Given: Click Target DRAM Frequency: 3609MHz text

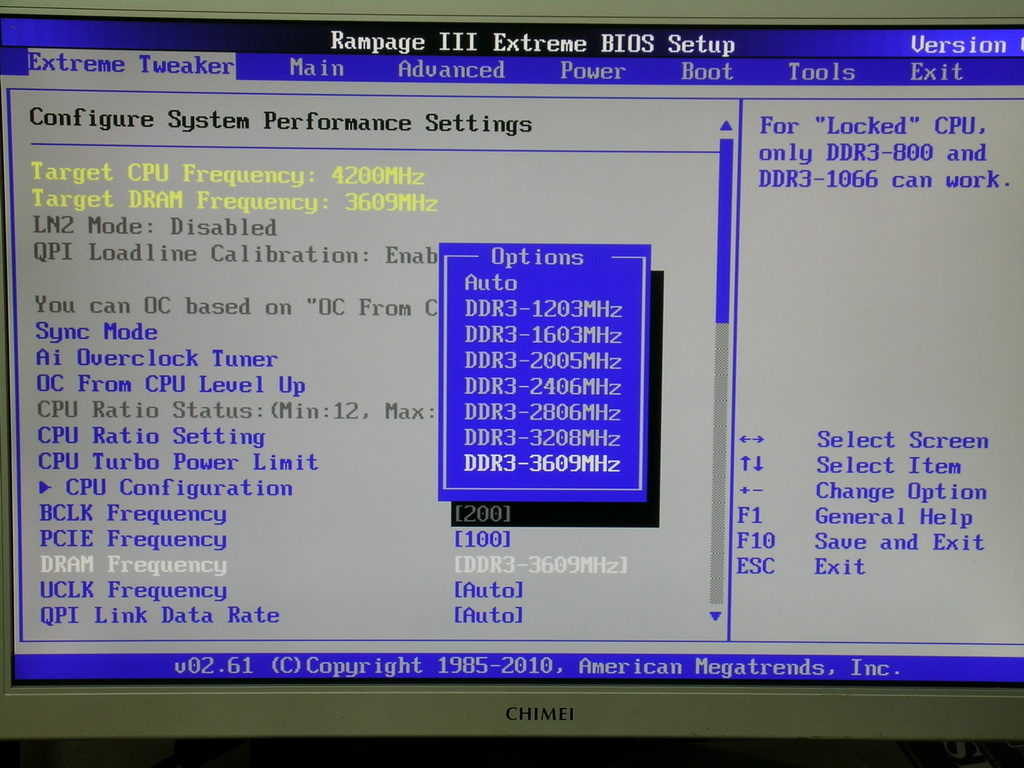Looking at the screenshot, I should (x=235, y=200).
